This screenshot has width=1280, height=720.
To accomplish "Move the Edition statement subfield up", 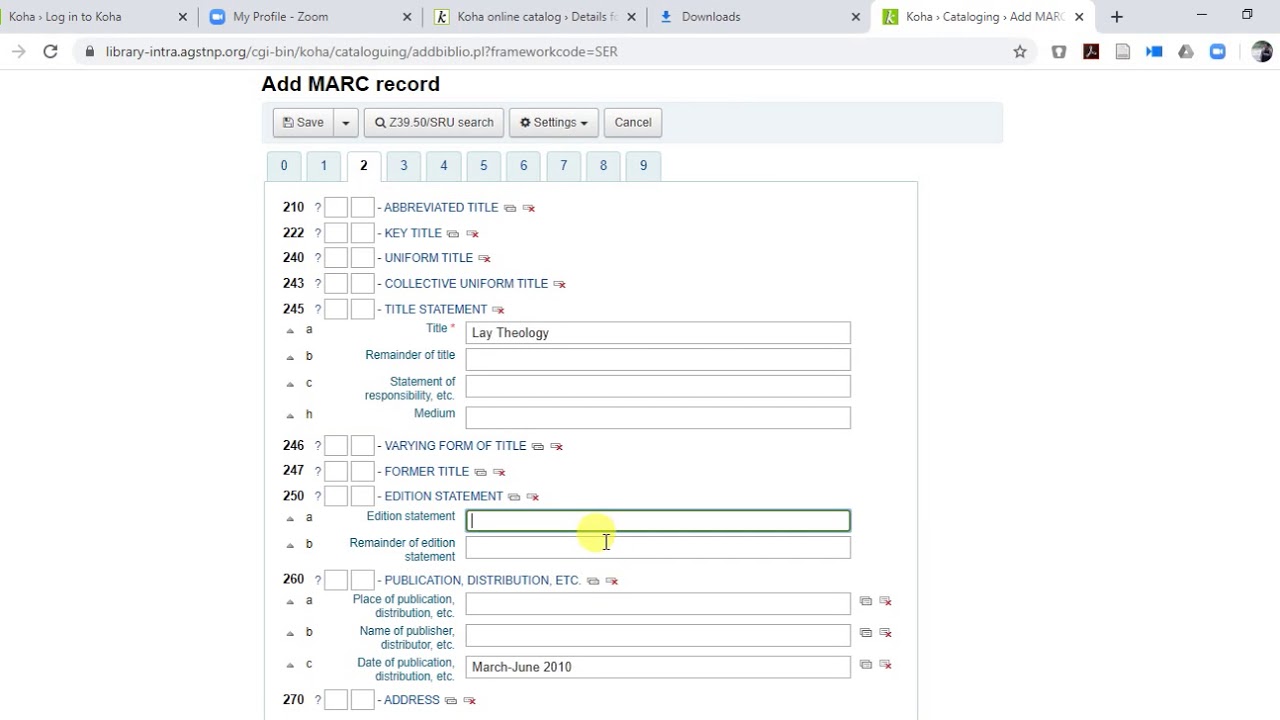I will tap(290, 518).
